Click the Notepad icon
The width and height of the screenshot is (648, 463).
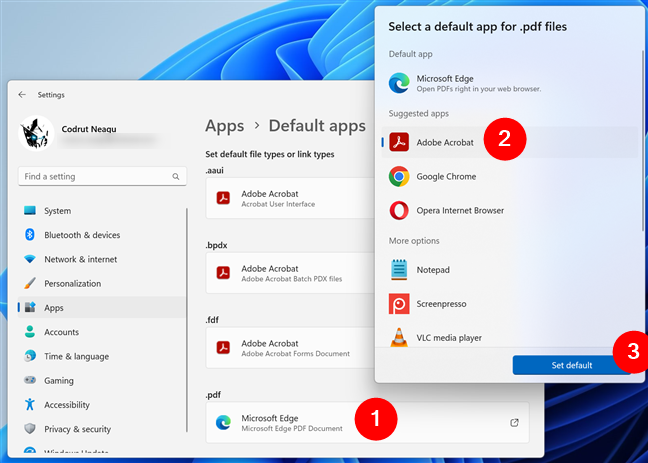pos(399,270)
